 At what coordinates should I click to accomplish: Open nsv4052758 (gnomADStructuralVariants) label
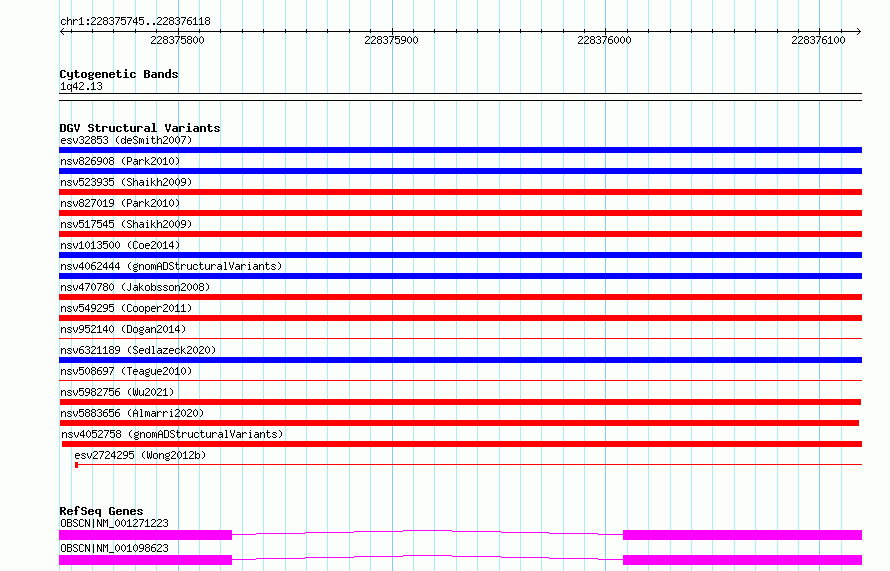(x=172, y=434)
